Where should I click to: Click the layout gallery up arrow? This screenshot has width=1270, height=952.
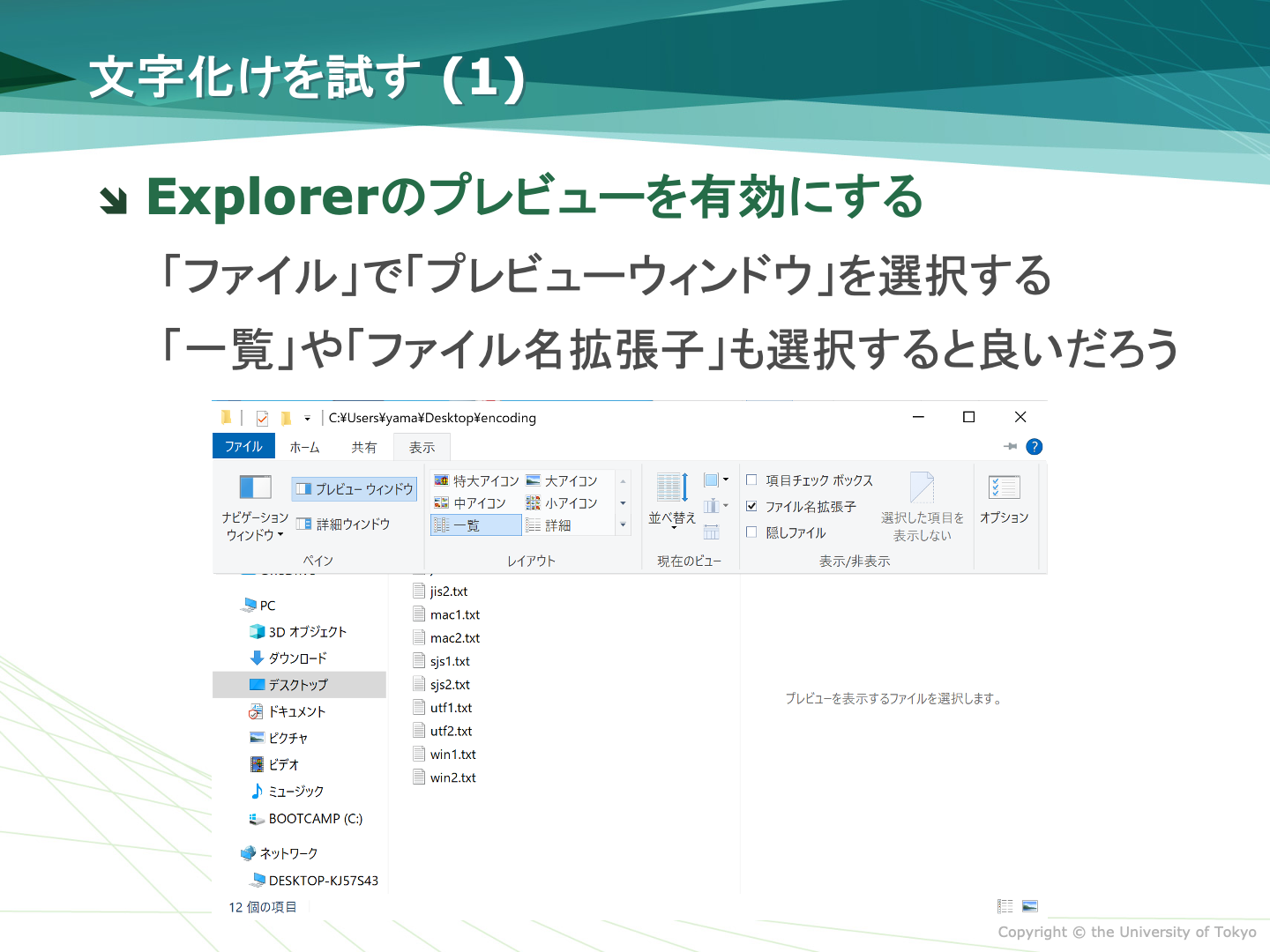[623, 481]
